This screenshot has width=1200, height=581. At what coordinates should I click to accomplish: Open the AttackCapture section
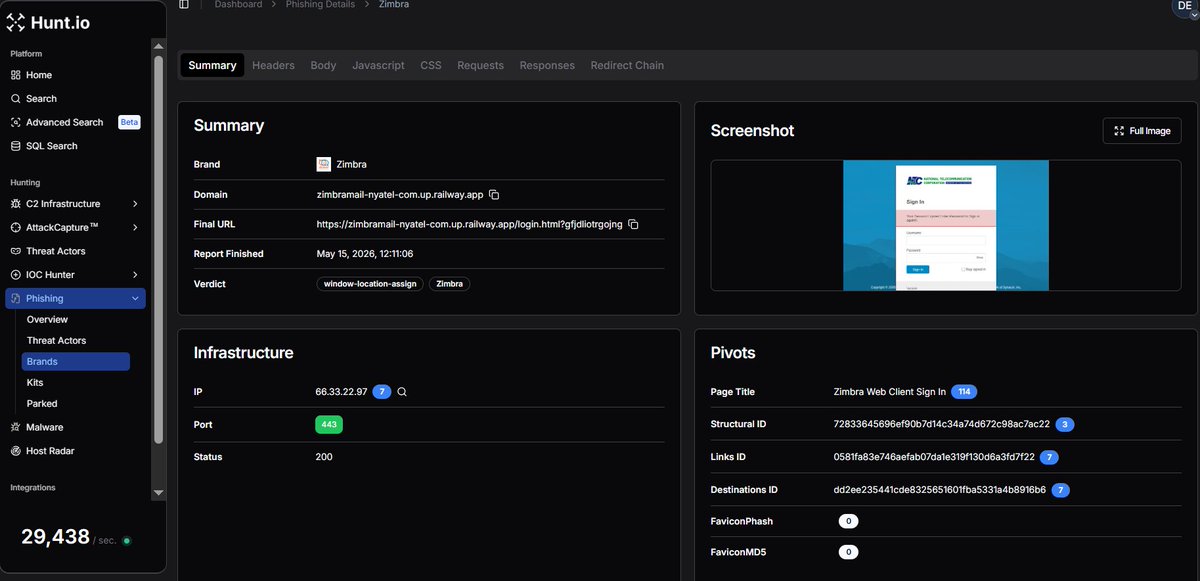coord(75,227)
